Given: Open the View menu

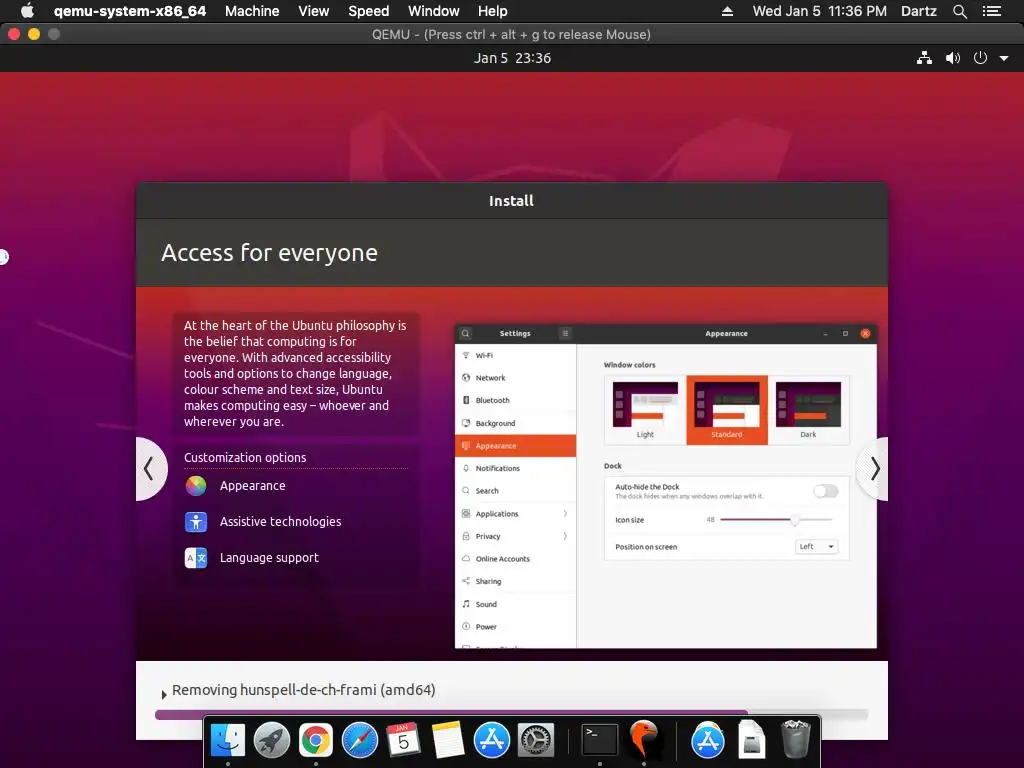Looking at the screenshot, I should click(313, 11).
